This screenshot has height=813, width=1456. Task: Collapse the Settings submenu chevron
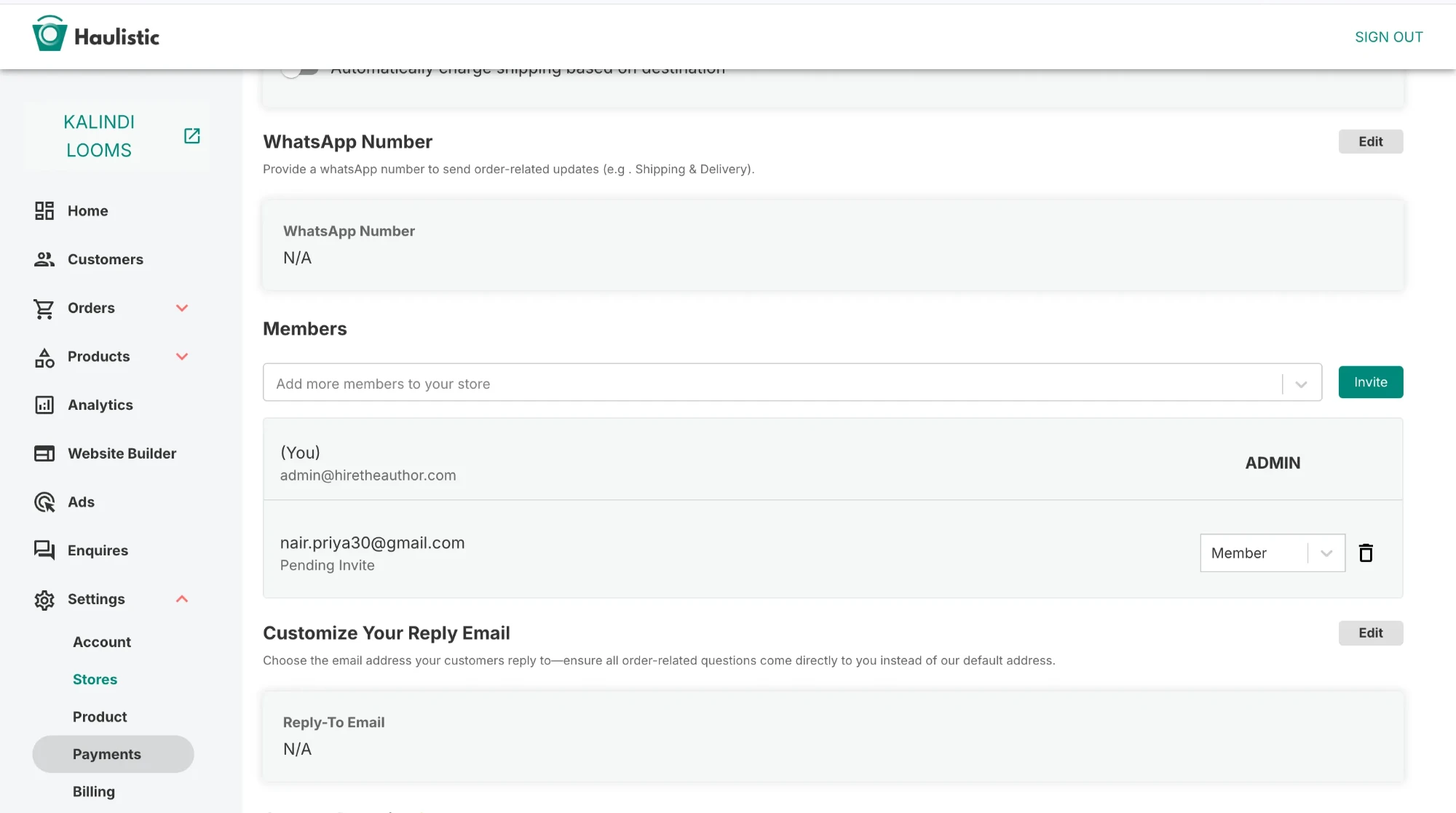point(182,599)
